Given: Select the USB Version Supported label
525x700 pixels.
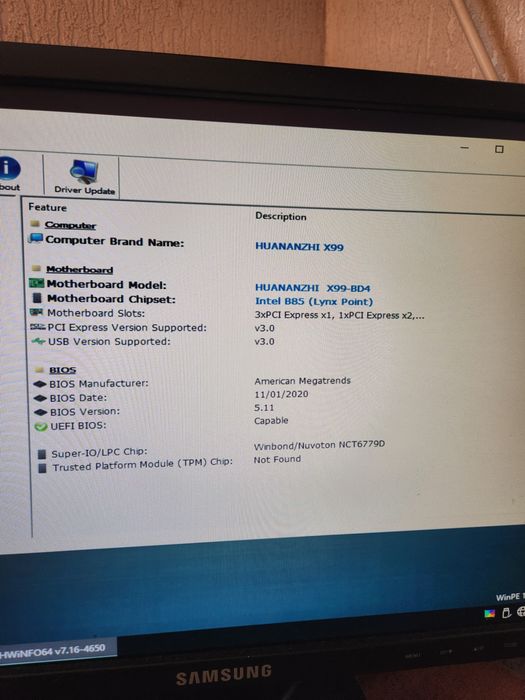Looking at the screenshot, I should pos(109,342).
